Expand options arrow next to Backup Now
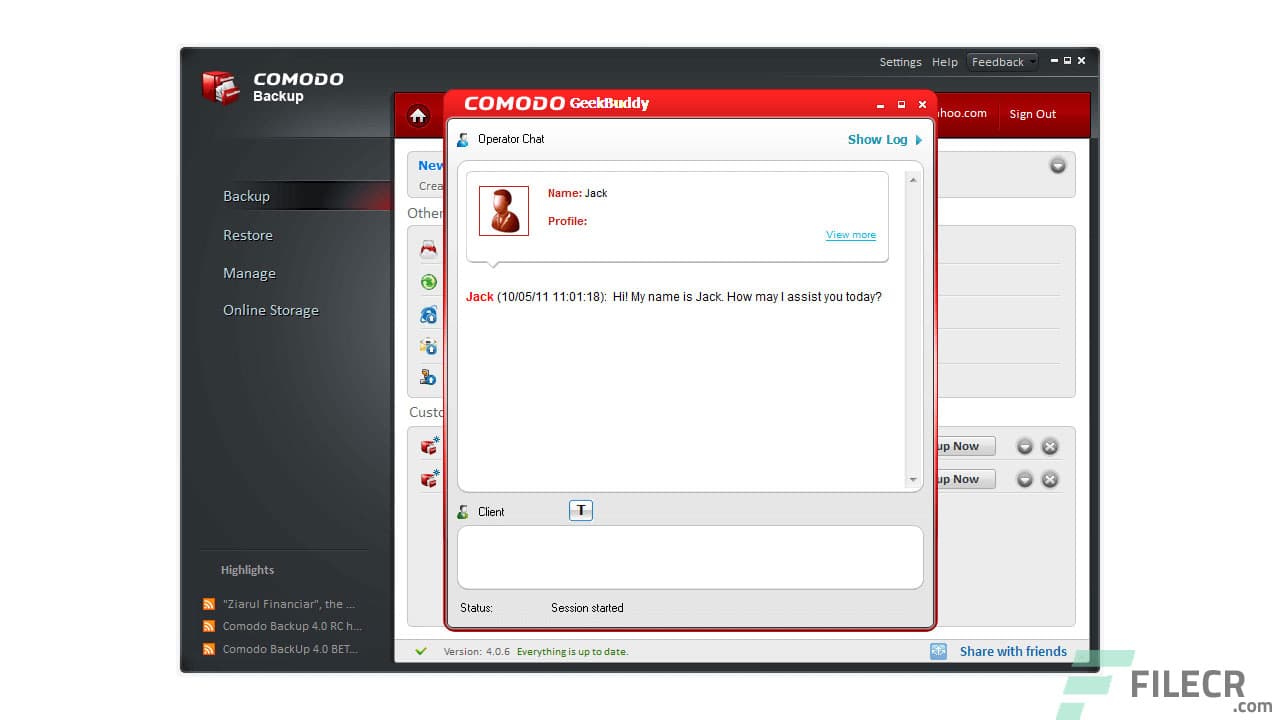Viewport: 1280px width, 720px height. (1024, 446)
